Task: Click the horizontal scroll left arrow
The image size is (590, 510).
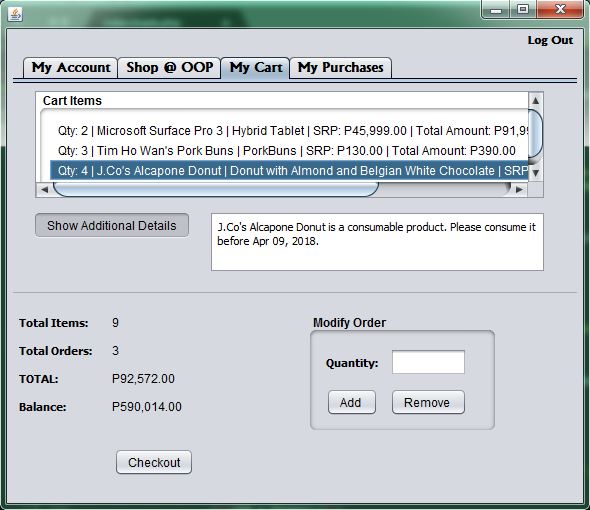Action: point(44,189)
